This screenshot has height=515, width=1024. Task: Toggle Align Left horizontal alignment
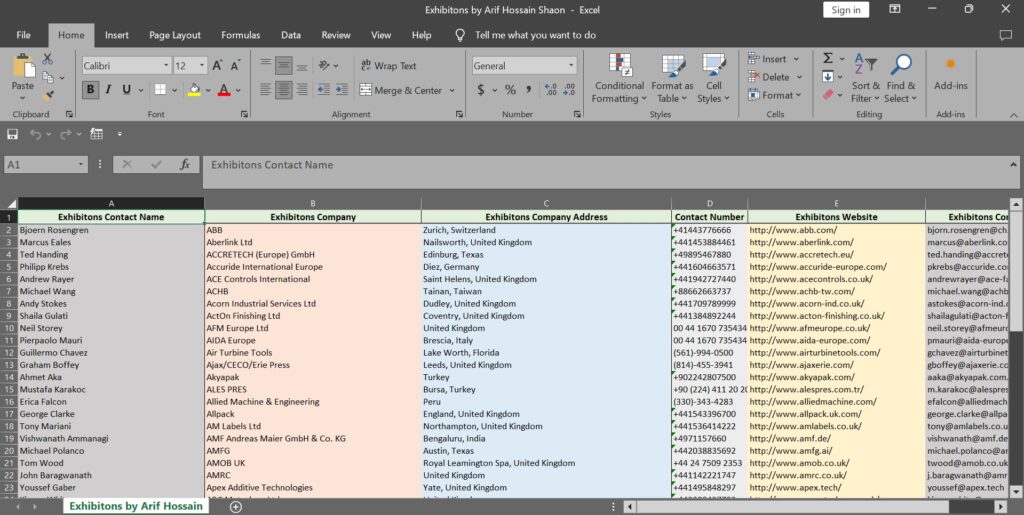pyautogui.click(x=266, y=90)
